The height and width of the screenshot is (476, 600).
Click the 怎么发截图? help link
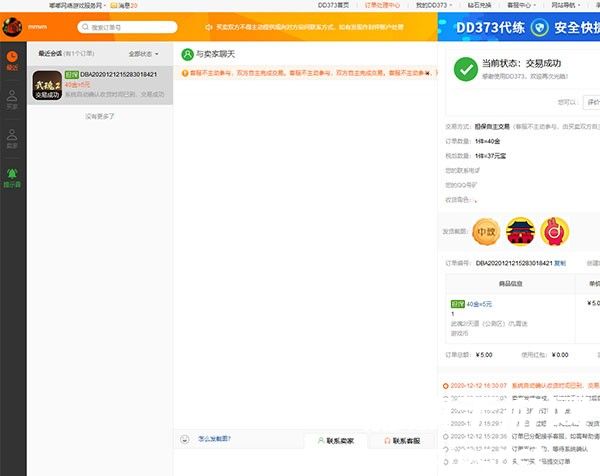pyautogui.click(x=214, y=439)
